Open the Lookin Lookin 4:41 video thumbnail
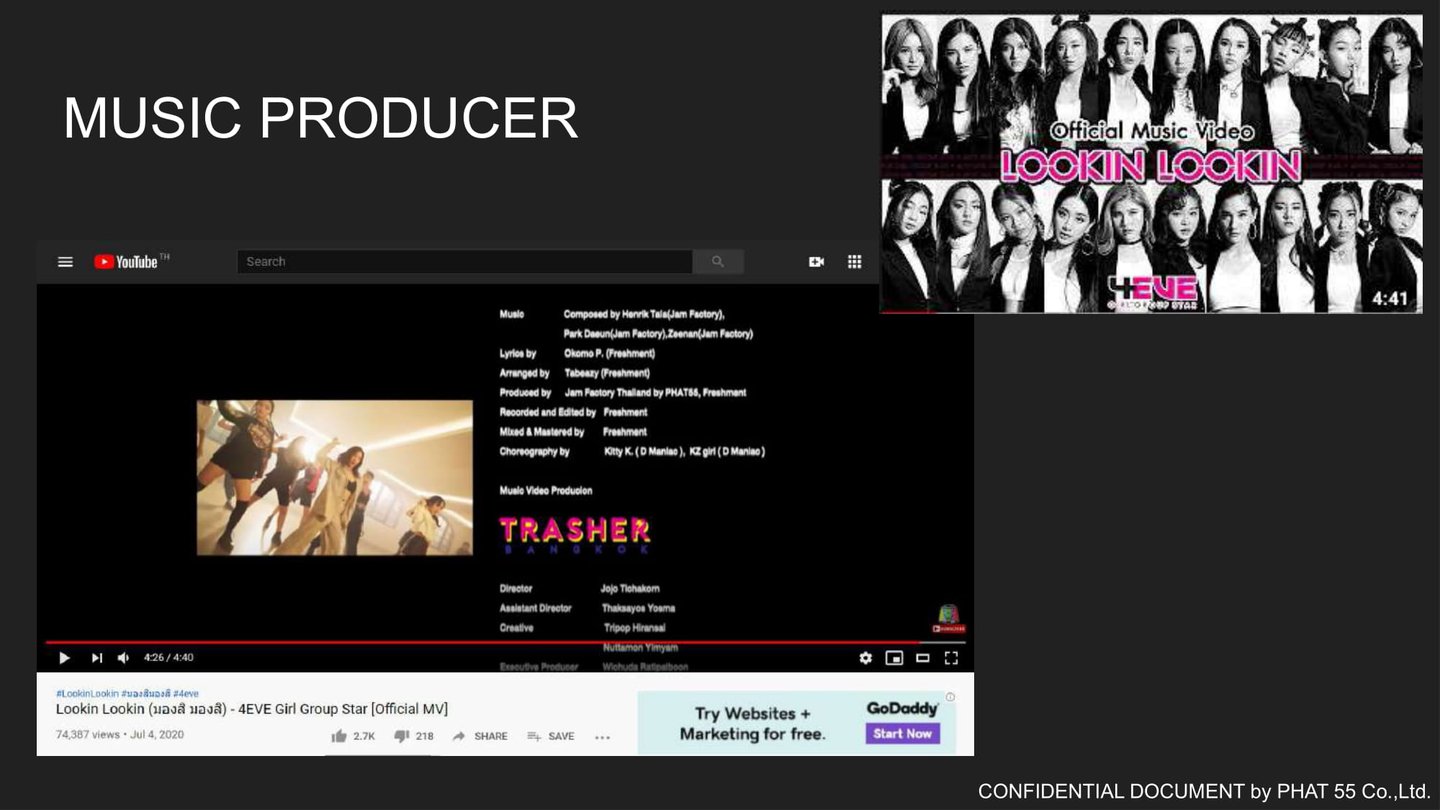 1151,163
